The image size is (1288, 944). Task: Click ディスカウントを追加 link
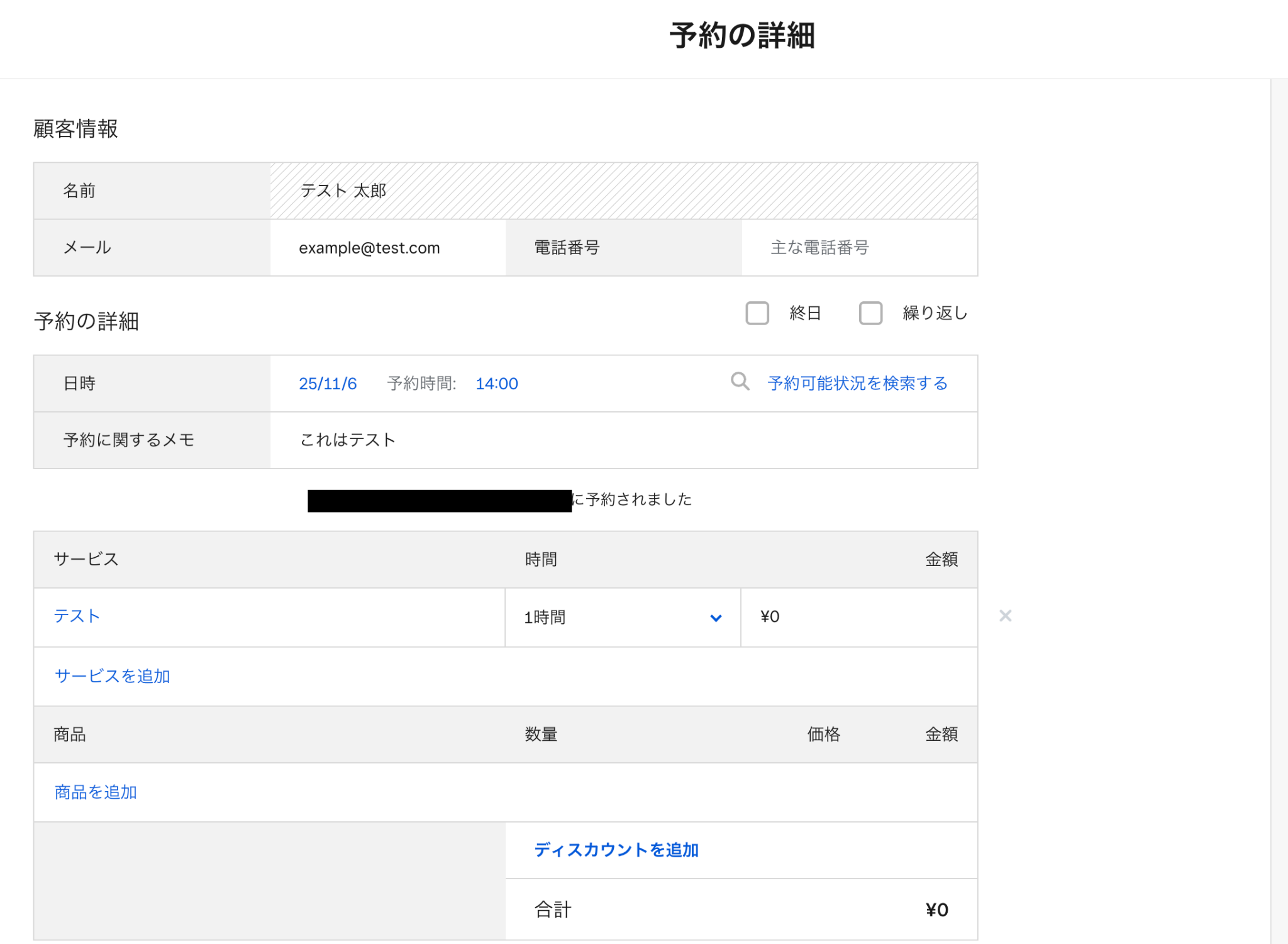coord(616,850)
